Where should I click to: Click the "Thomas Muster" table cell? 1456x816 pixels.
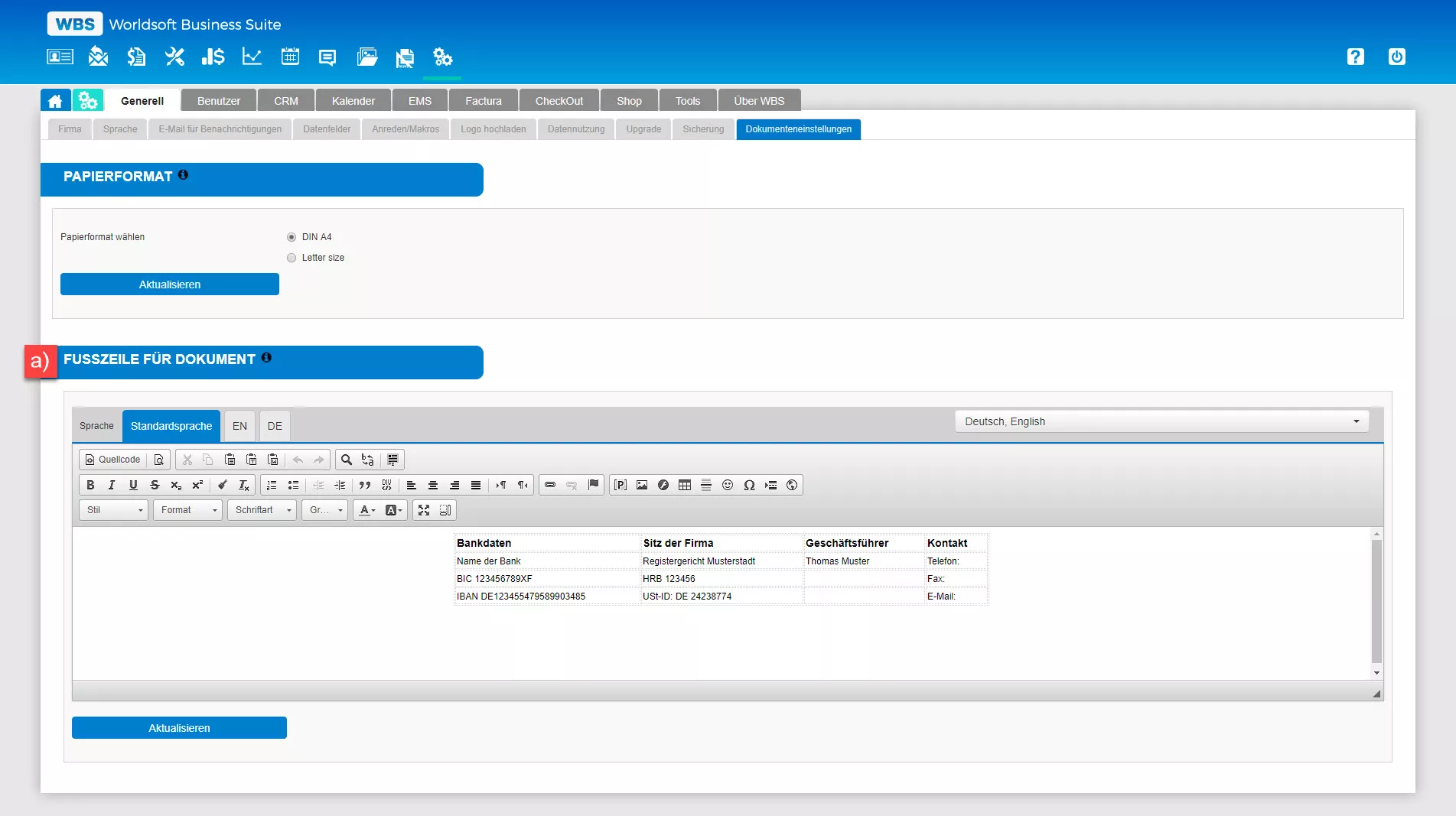tap(864, 561)
